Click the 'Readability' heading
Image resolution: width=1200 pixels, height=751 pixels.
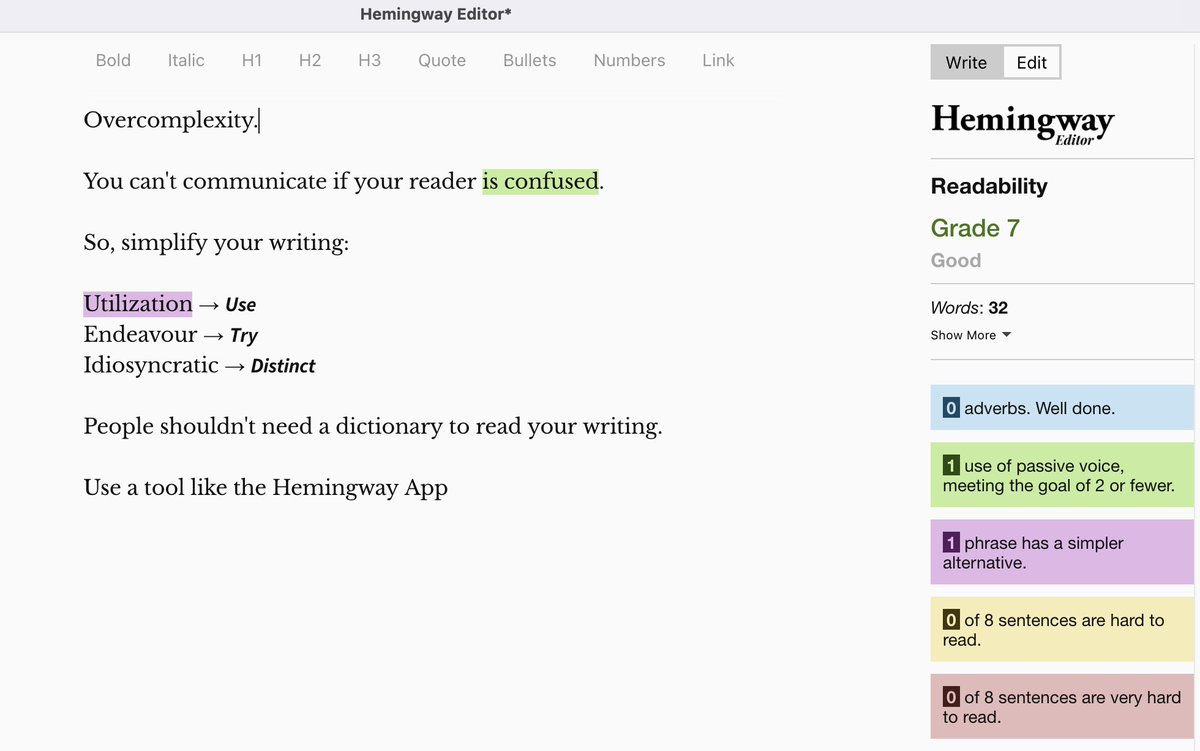(x=989, y=186)
